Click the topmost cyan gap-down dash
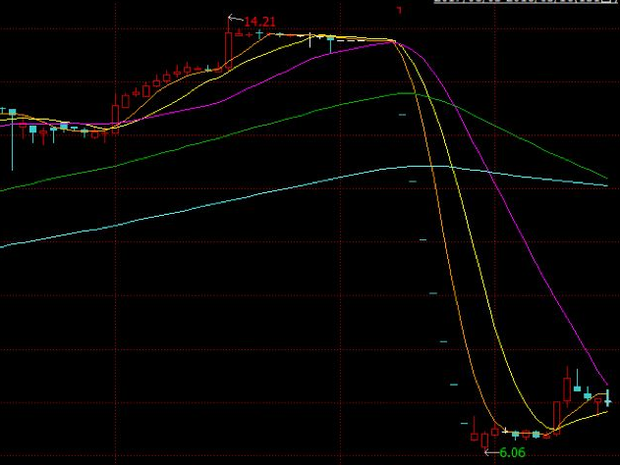The image size is (620, 465). pos(402,116)
